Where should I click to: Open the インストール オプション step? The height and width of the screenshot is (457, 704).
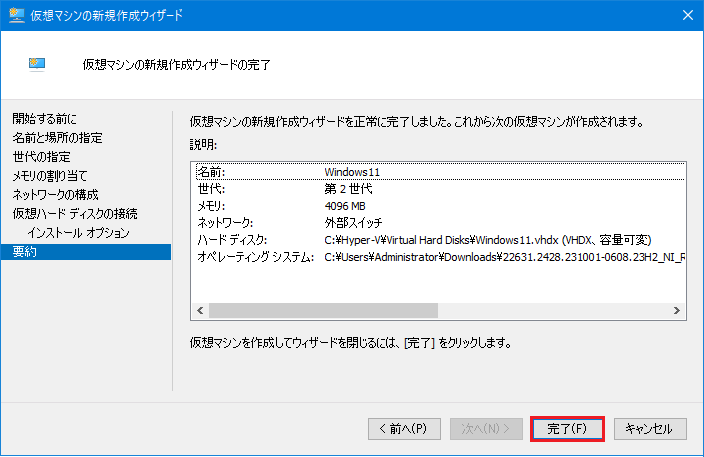(78, 233)
